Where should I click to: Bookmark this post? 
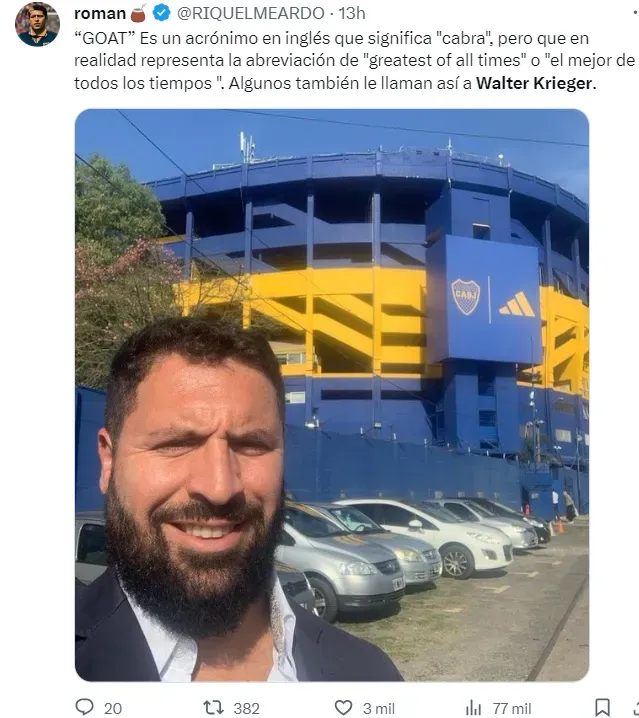pos(602,707)
